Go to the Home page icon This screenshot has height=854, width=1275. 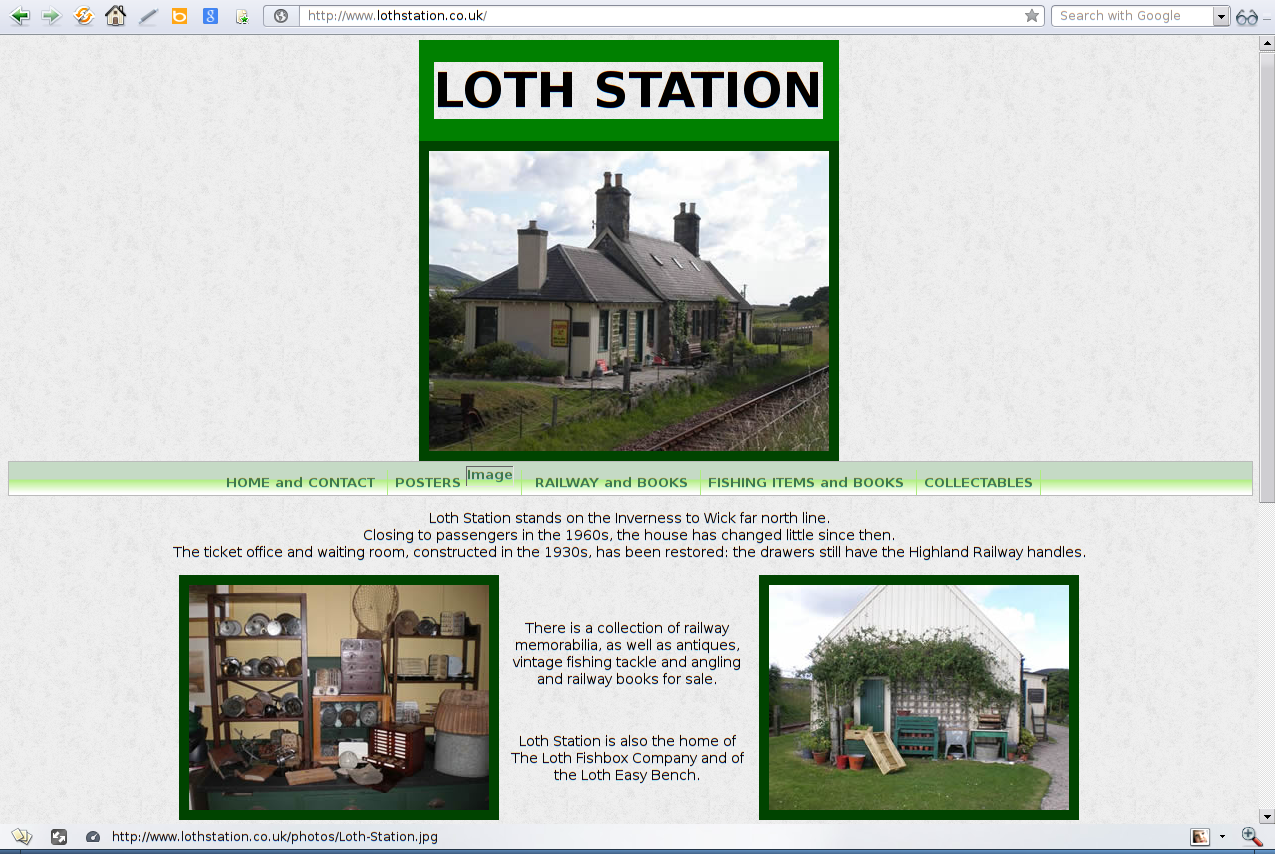click(116, 16)
